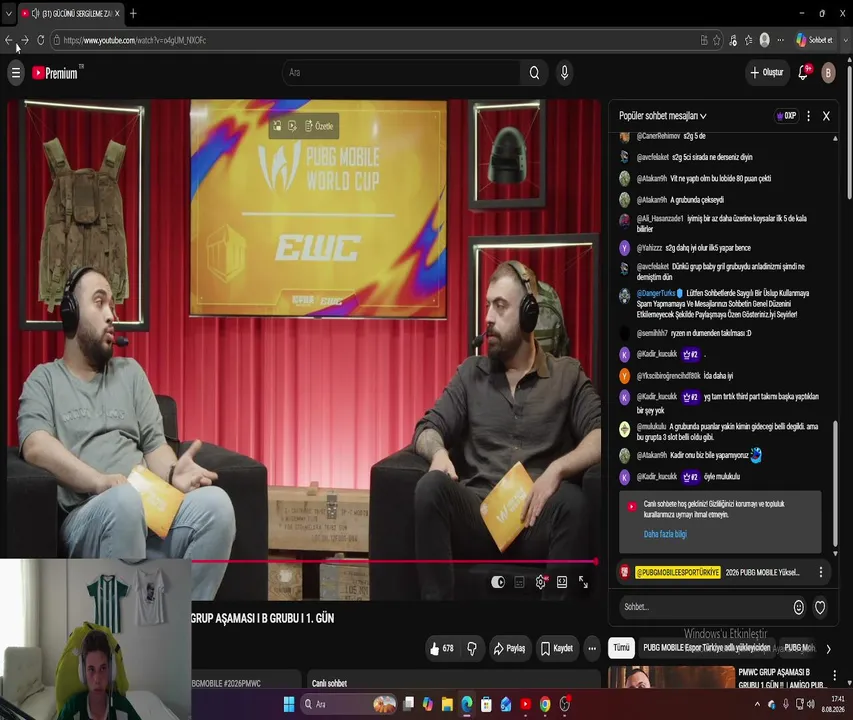Like the video with thumbs up
Image resolution: width=853 pixels, height=720 pixels.
(x=441, y=648)
